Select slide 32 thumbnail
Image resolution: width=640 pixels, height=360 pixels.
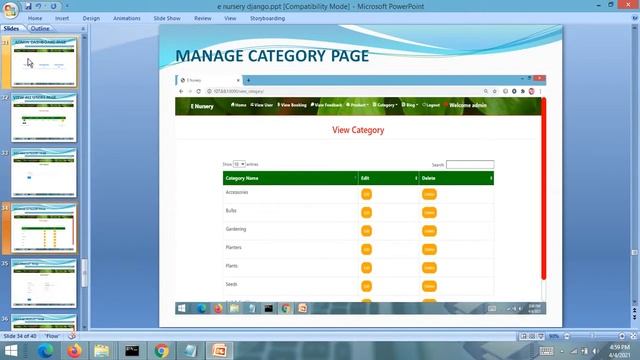[44, 118]
